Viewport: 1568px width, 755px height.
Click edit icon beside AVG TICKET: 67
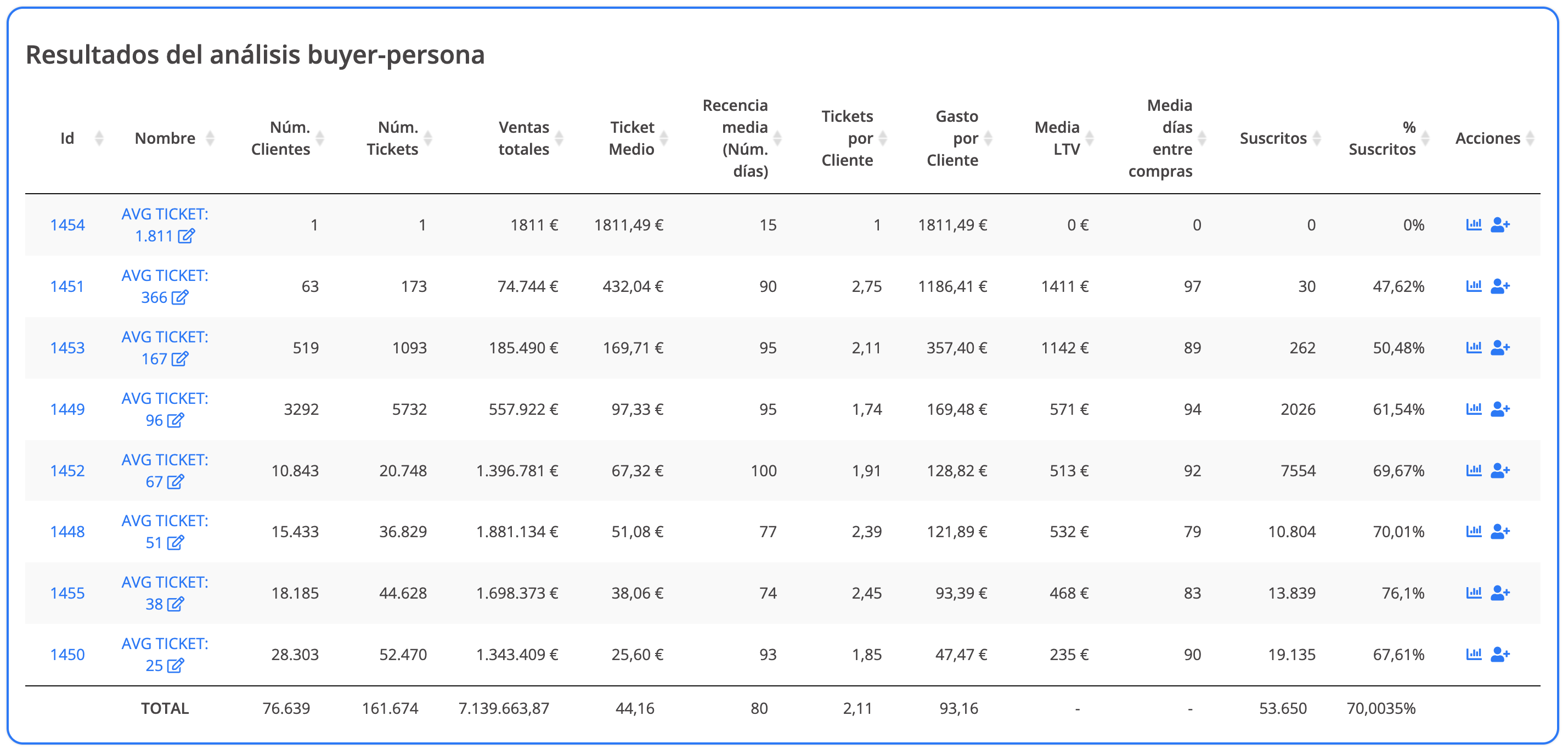click(x=176, y=482)
